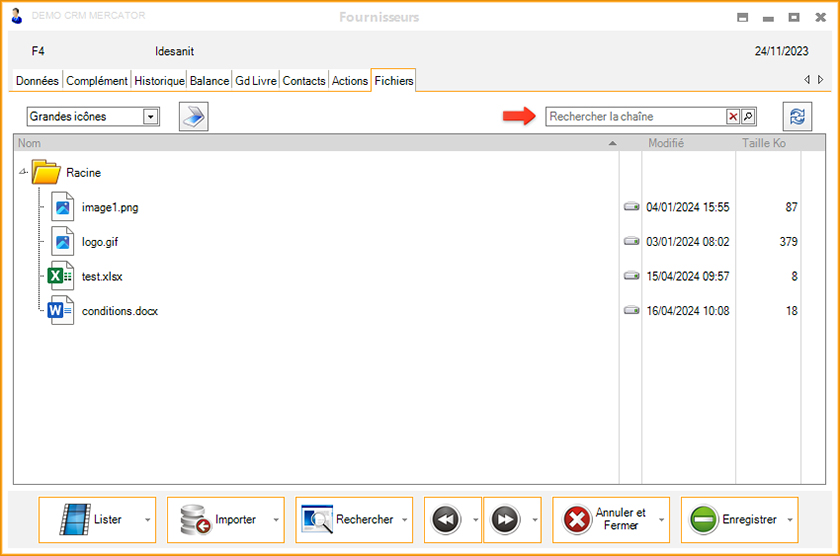Viewport: 840px width, 556px height.
Task: Go to next record with forward button
Action: click(505, 520)
